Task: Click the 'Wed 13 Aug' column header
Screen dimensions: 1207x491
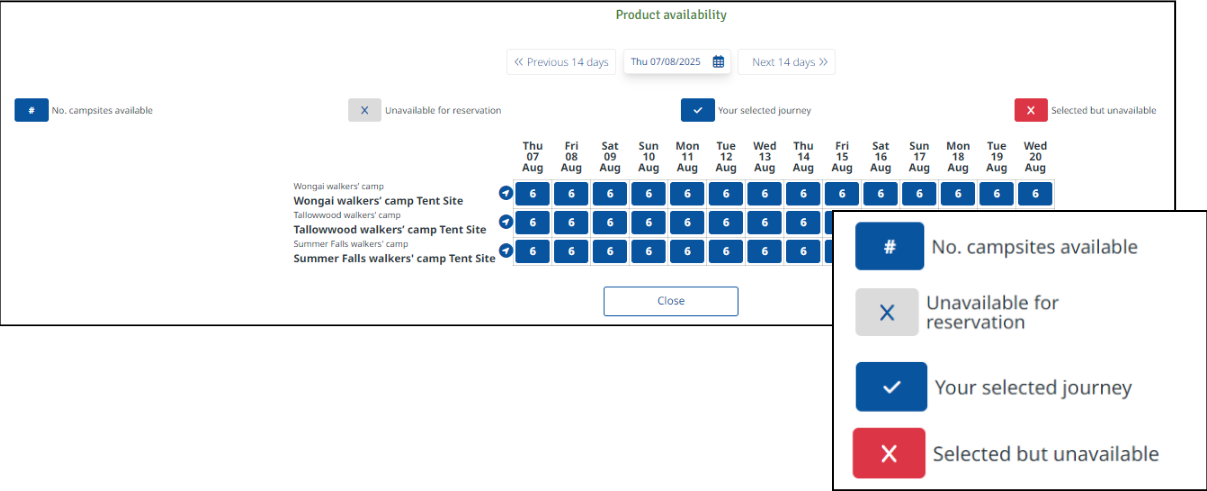Action: [x=765, y=157]
